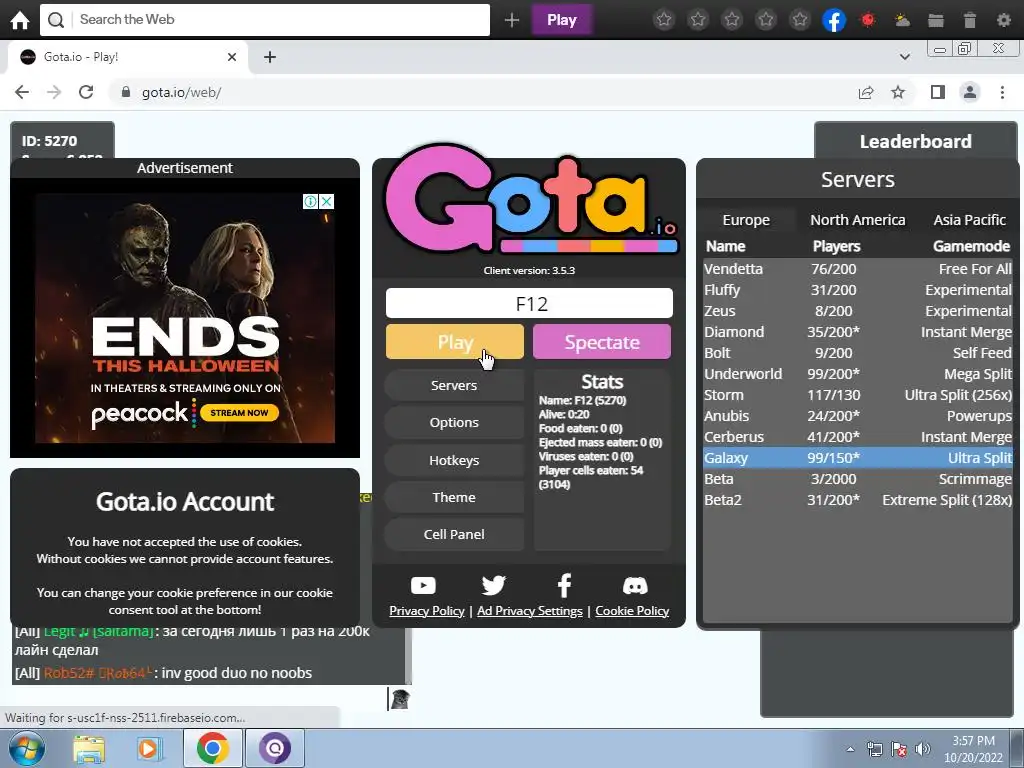Image resolution: width=1024 pixels, height=768 pixels.
Task: Select the Gota.io - Play! browser tab
Action: pos(127,57)
